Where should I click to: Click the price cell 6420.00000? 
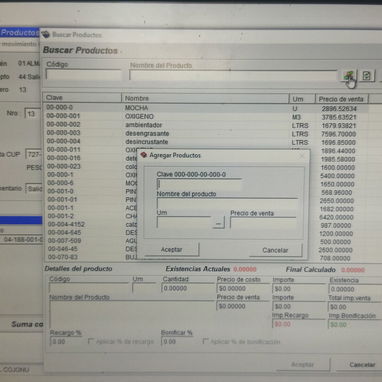point(337,217)
